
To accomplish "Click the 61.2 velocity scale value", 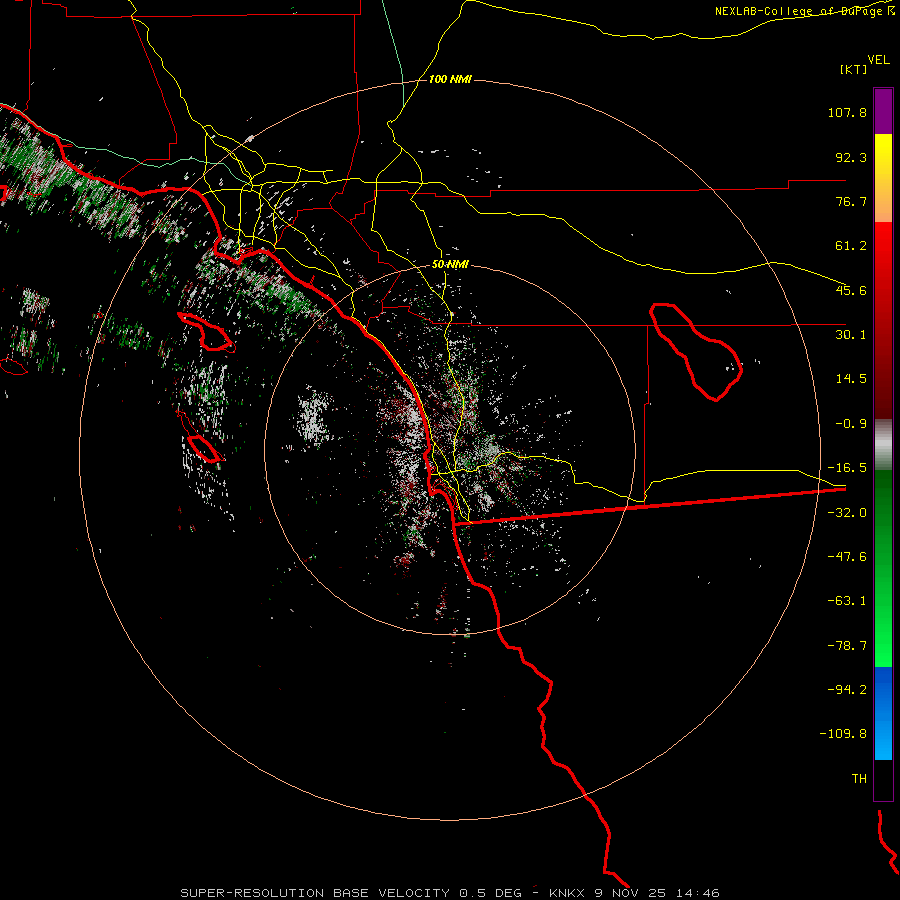I will [851, 246].
